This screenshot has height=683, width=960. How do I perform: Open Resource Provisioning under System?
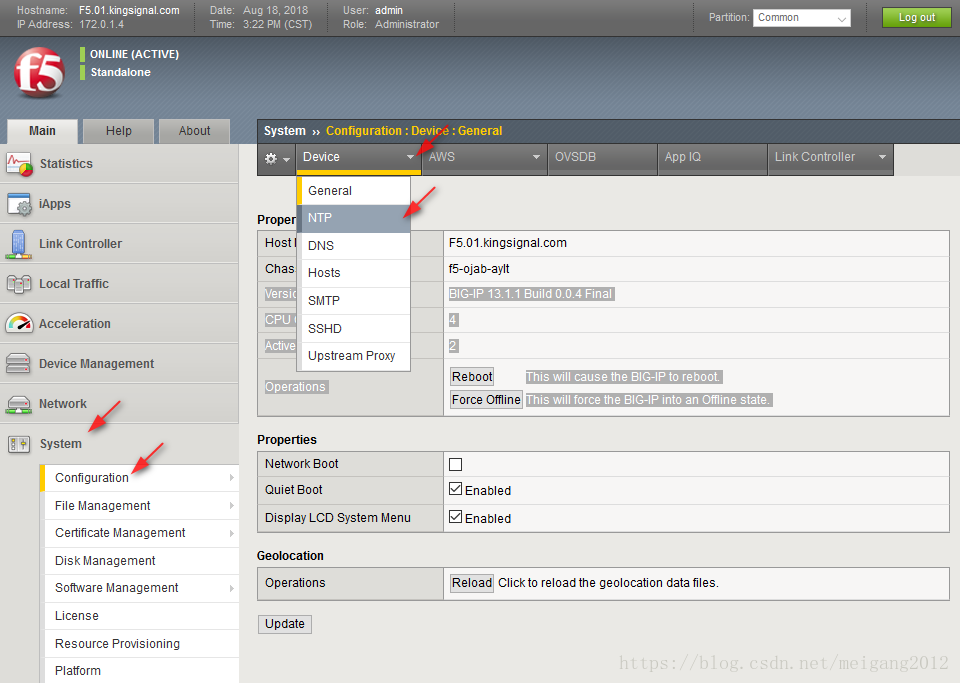click(x=141, y=644)
